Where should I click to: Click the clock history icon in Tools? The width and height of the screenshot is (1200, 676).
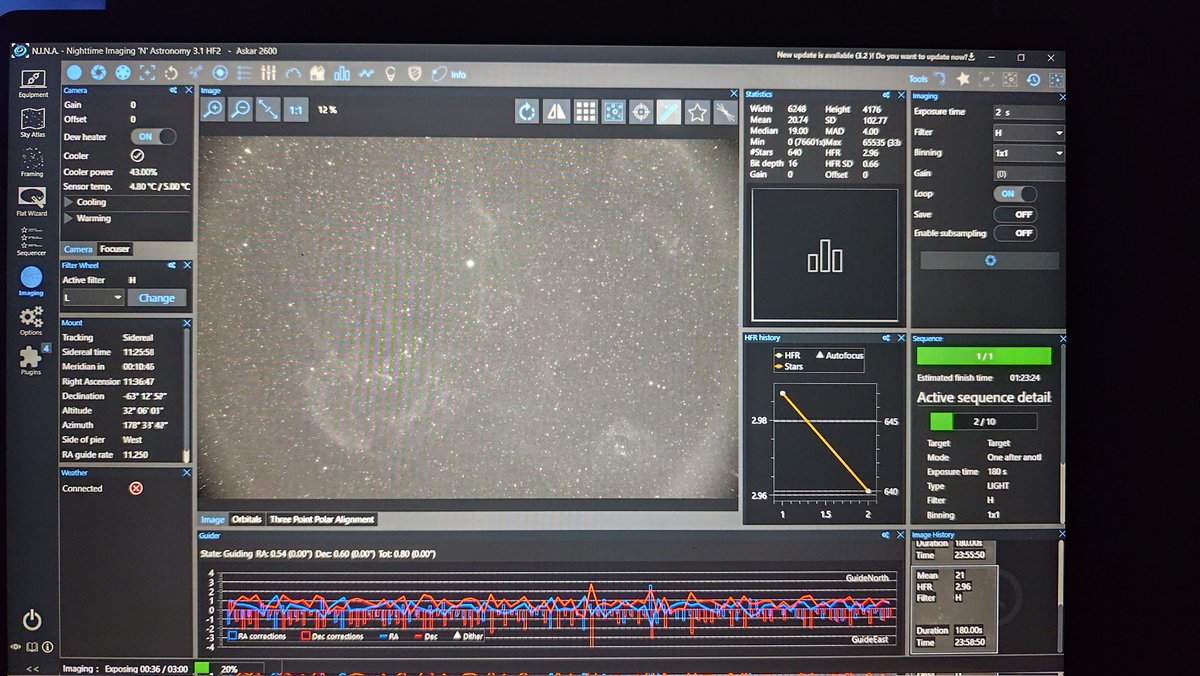point(1033,79)
